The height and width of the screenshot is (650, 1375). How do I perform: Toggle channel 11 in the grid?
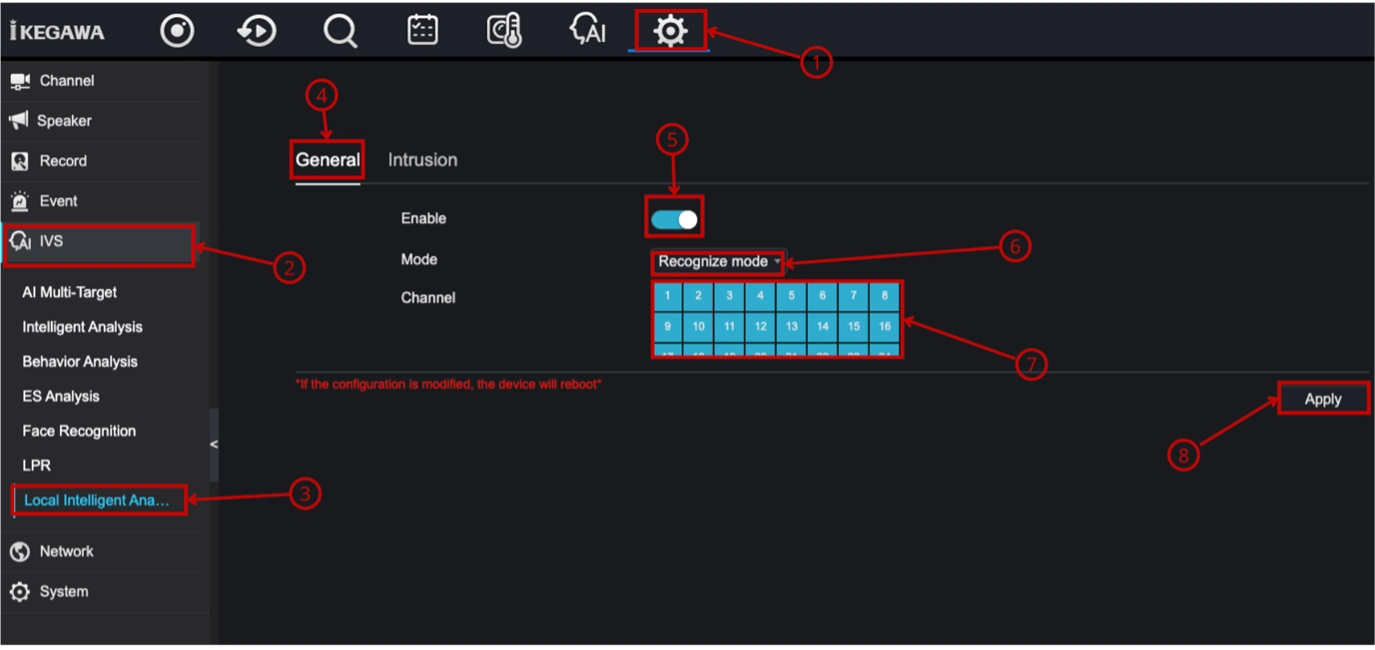click(x=730, y=327)
